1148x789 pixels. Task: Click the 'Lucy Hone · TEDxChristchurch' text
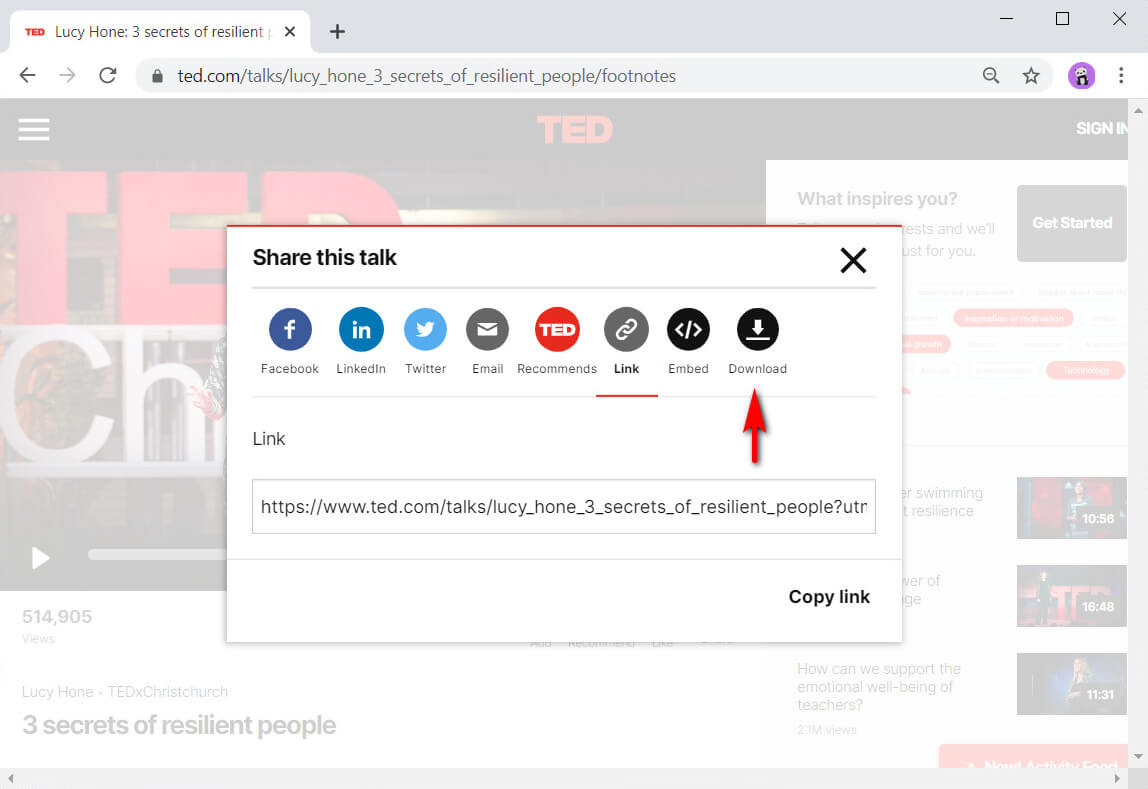[124, 692]
